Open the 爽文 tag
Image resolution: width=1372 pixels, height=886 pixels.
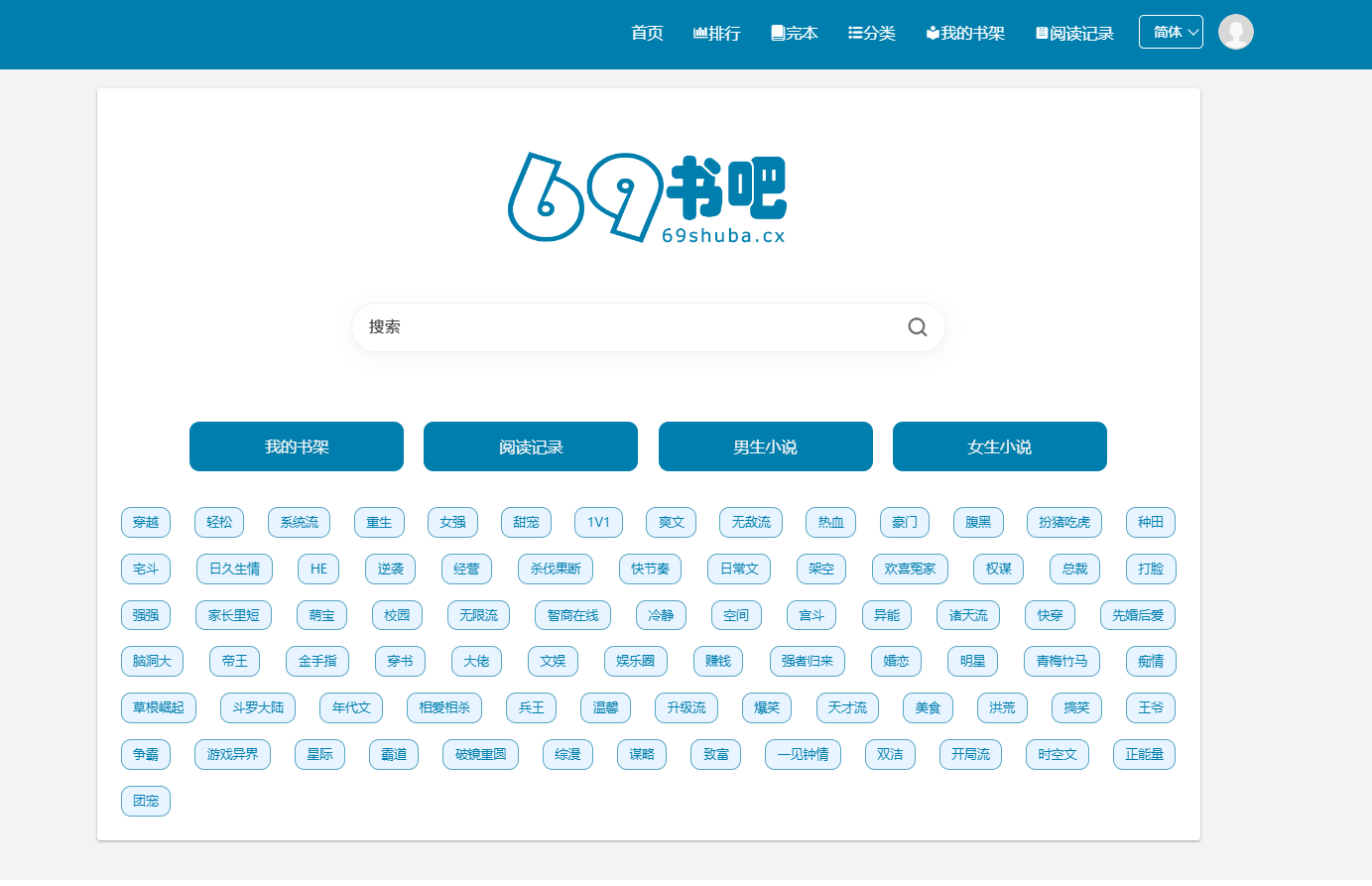click(672, 522)
